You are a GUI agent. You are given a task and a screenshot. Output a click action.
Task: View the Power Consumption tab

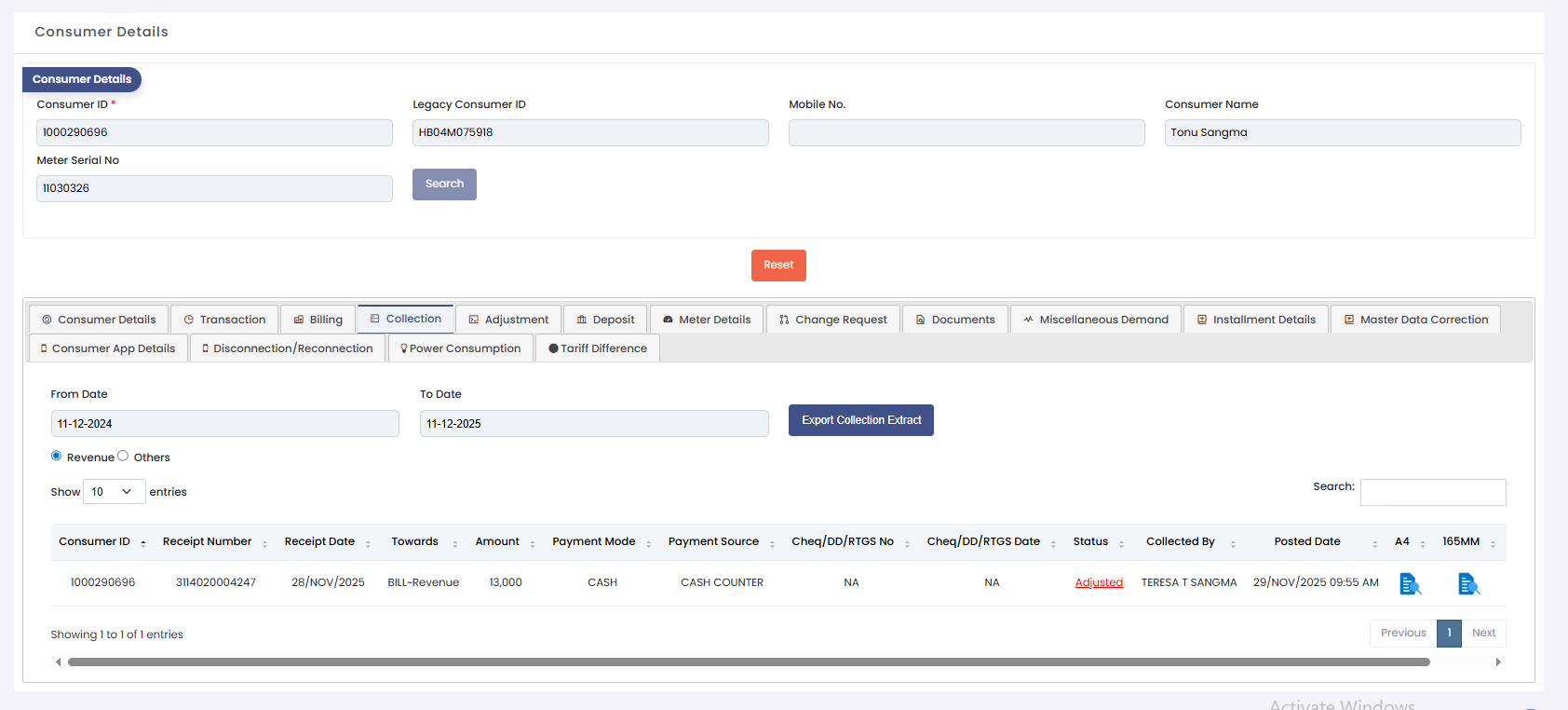point(461,348)
